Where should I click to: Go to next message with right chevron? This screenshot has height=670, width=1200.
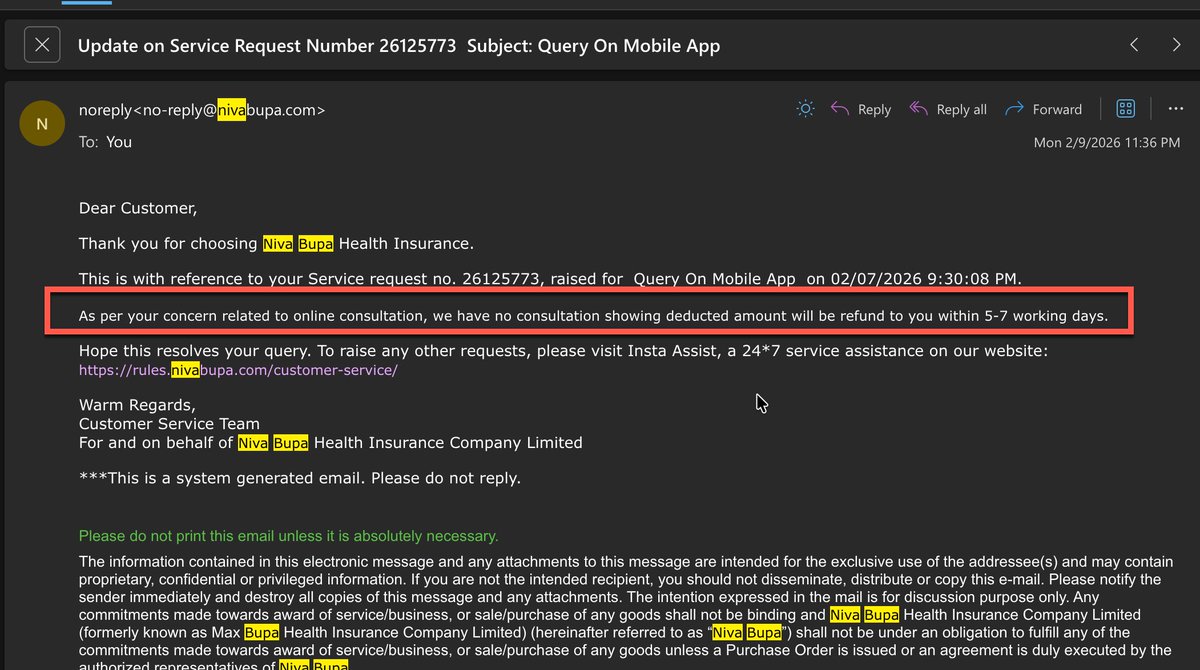[x=1176, y=45]
